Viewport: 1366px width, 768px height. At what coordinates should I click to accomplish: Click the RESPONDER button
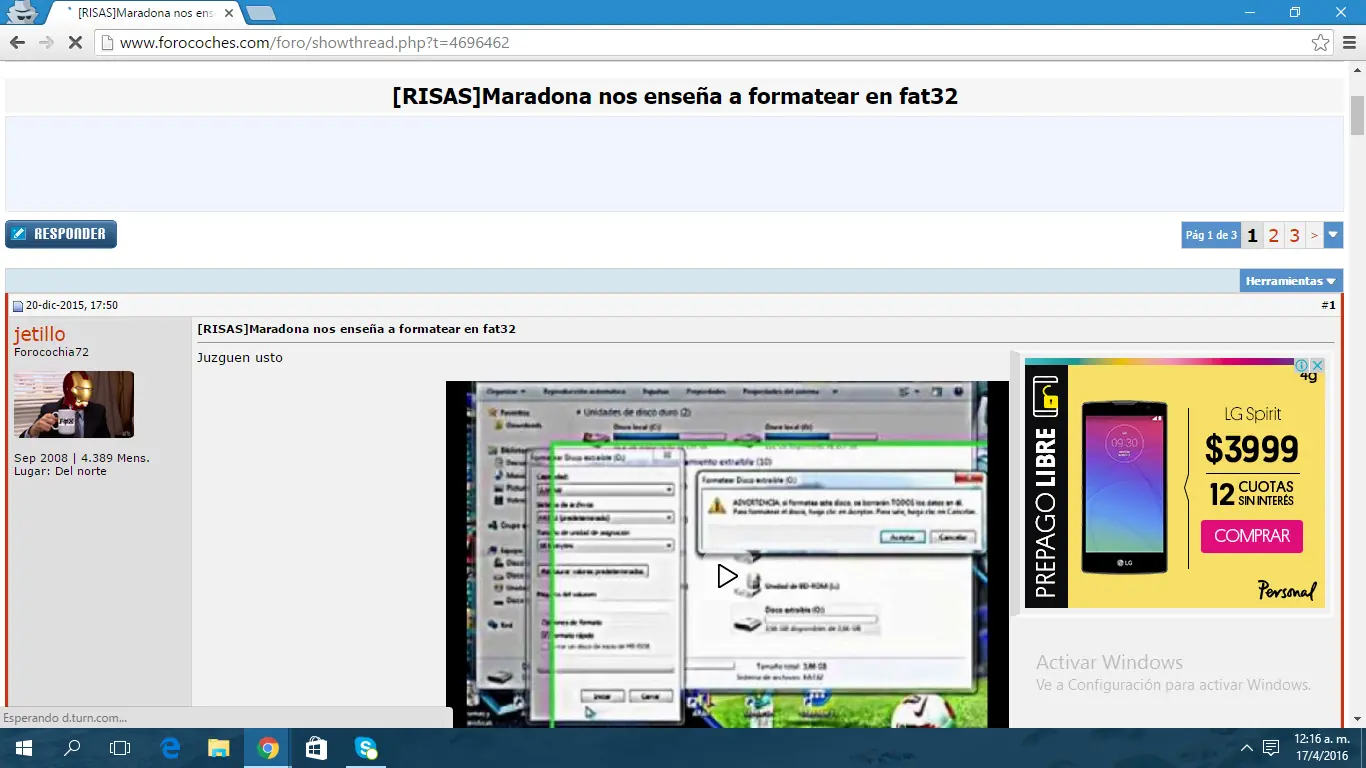[x=61, y=234]
